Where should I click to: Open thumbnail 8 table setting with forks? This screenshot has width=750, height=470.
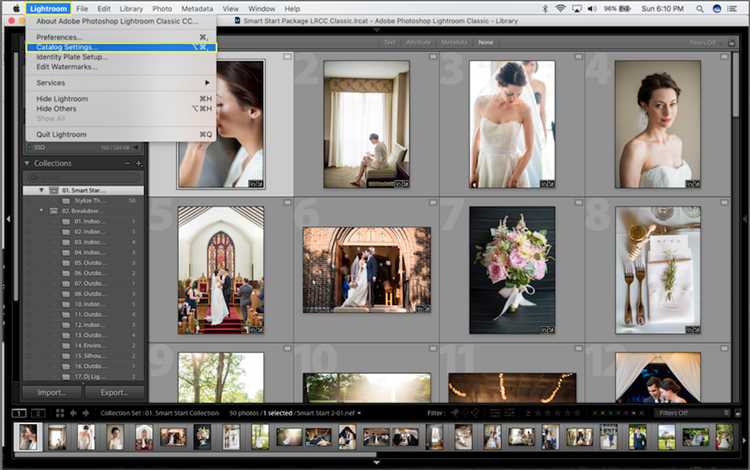coord(658,270)
